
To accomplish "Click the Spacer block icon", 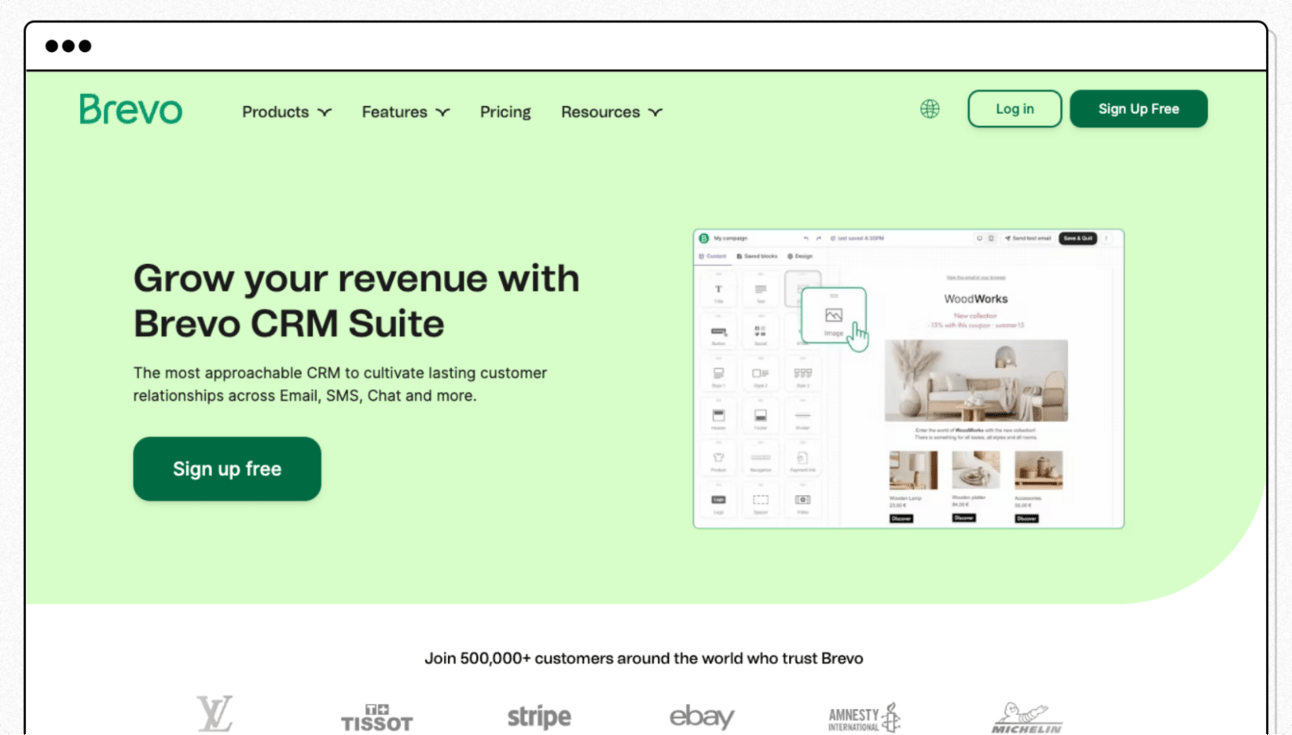I will [x=761, y=501].
